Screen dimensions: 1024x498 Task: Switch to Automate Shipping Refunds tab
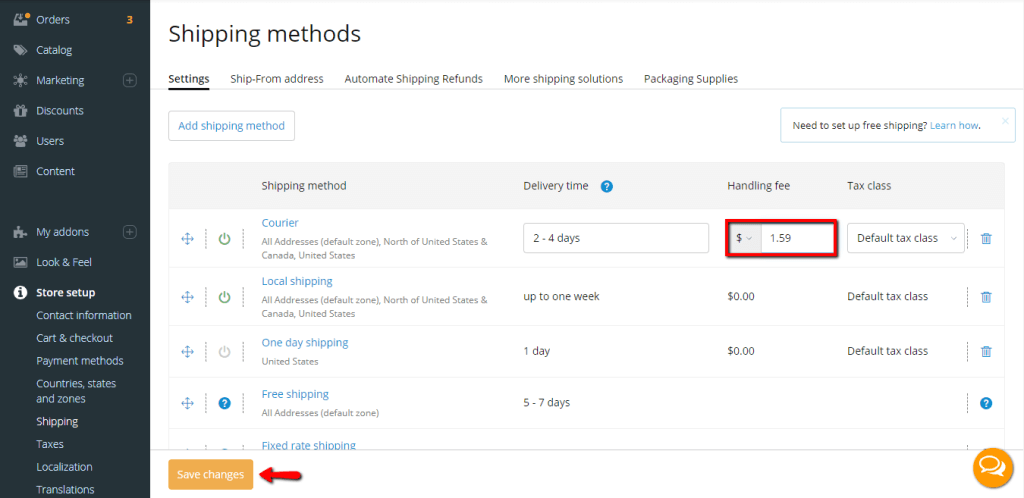pyautogui.click(x=413, y=79)
